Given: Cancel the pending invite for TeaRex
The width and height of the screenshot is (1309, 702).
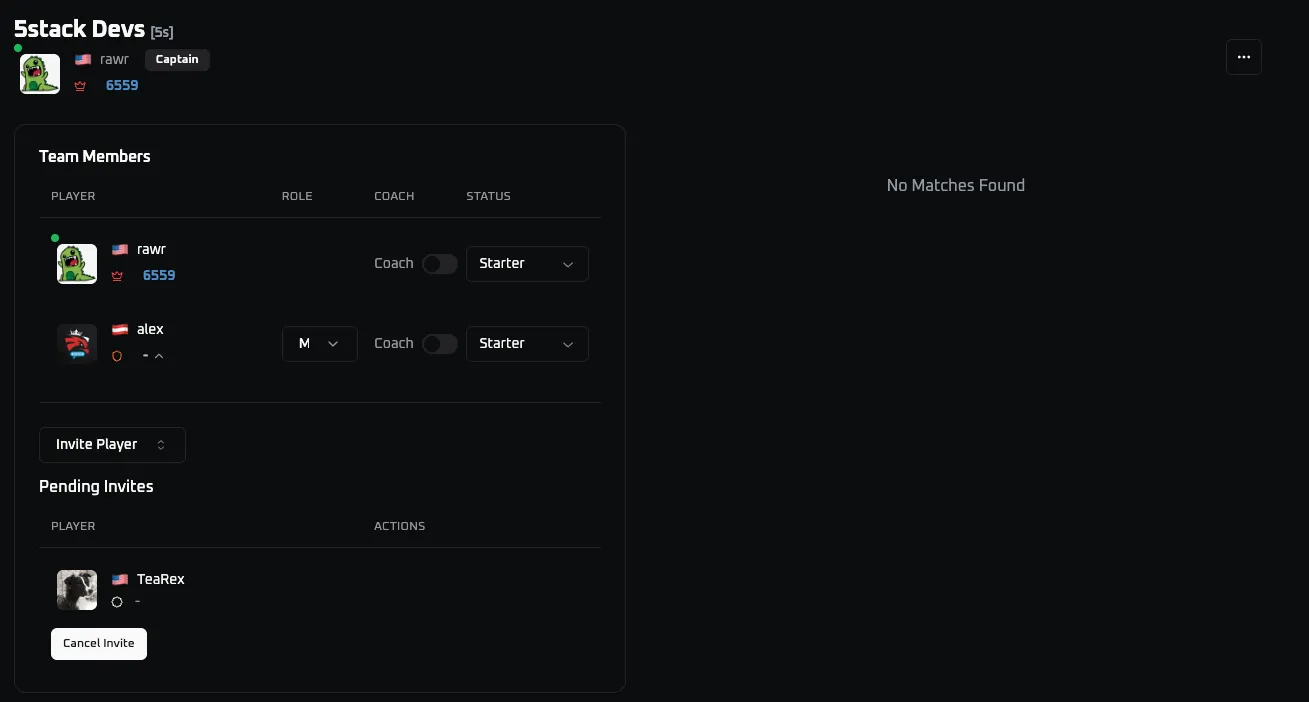Looking at the screenshot, I should tap(99, 644).
